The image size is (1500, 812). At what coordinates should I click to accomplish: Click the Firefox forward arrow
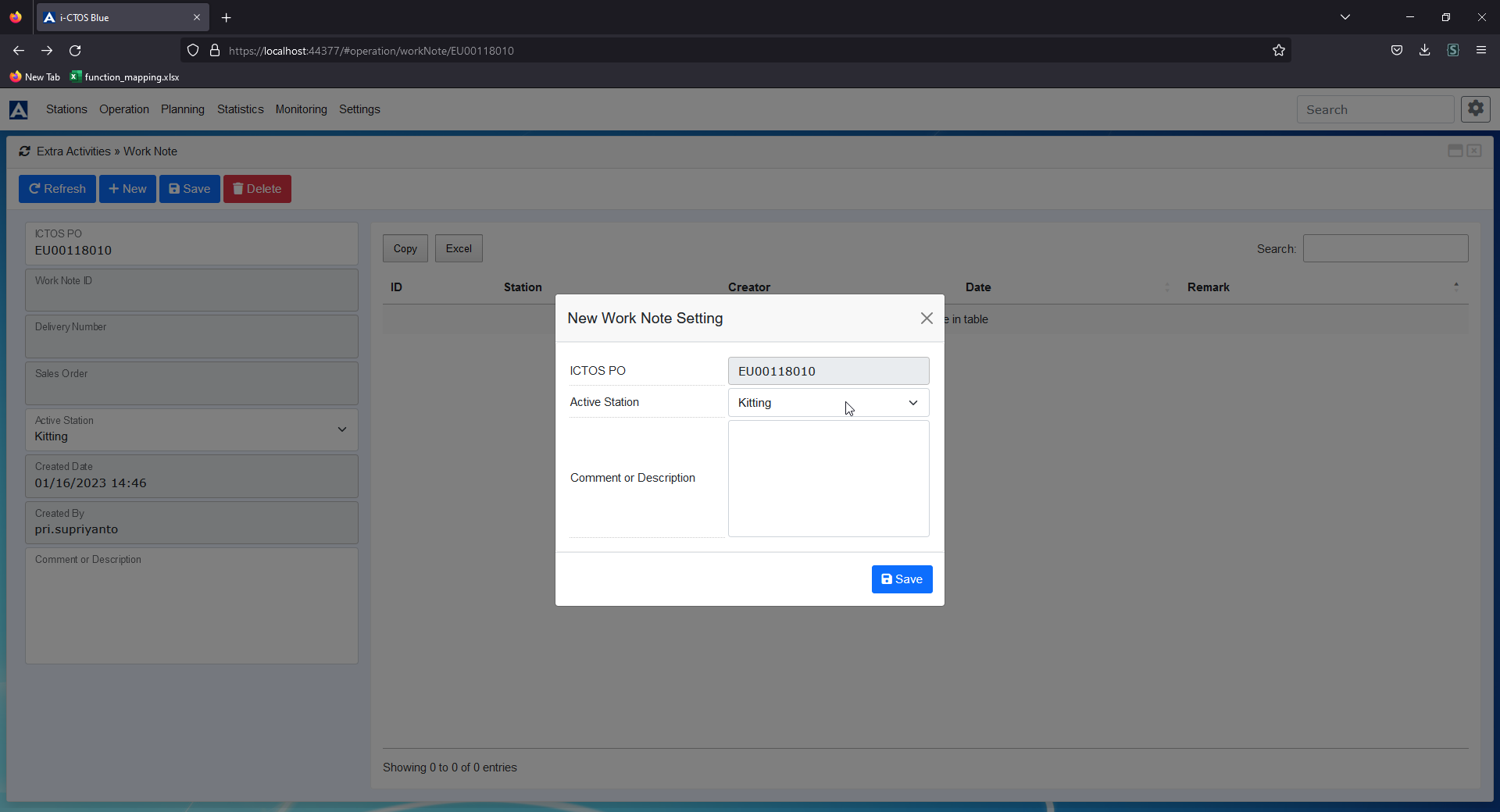click(47, 51)
